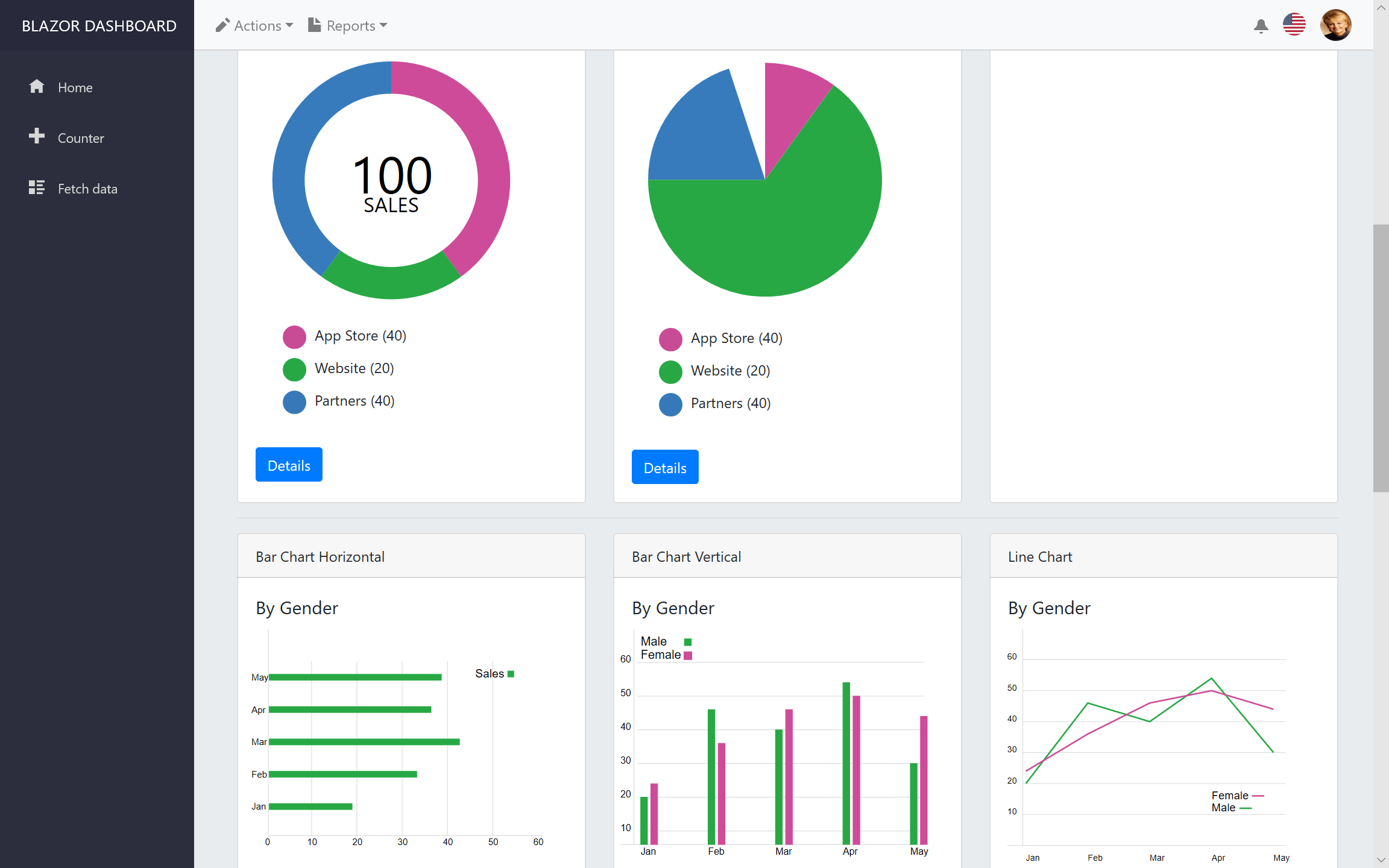The width and height of the screenshot is (1389, 868).
Task: Click the Fetch data list icon
Action: point(37,187)
